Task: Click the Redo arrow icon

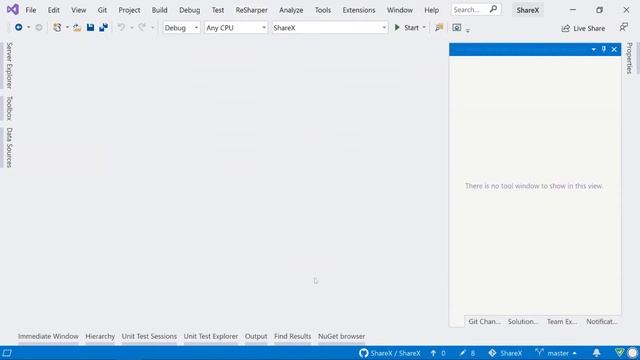Action: [142, 27]
